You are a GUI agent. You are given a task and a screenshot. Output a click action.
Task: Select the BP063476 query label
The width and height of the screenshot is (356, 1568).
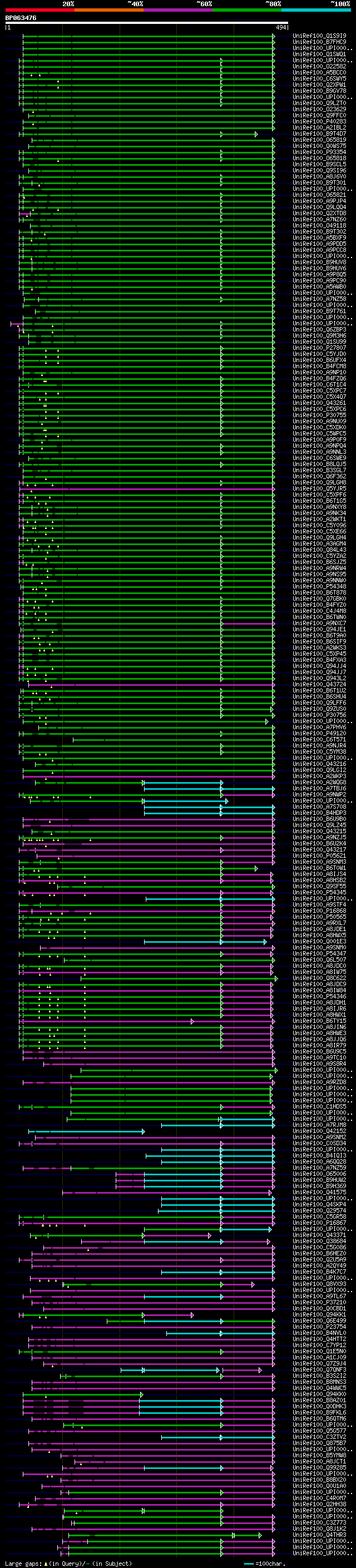pos(21,18)
